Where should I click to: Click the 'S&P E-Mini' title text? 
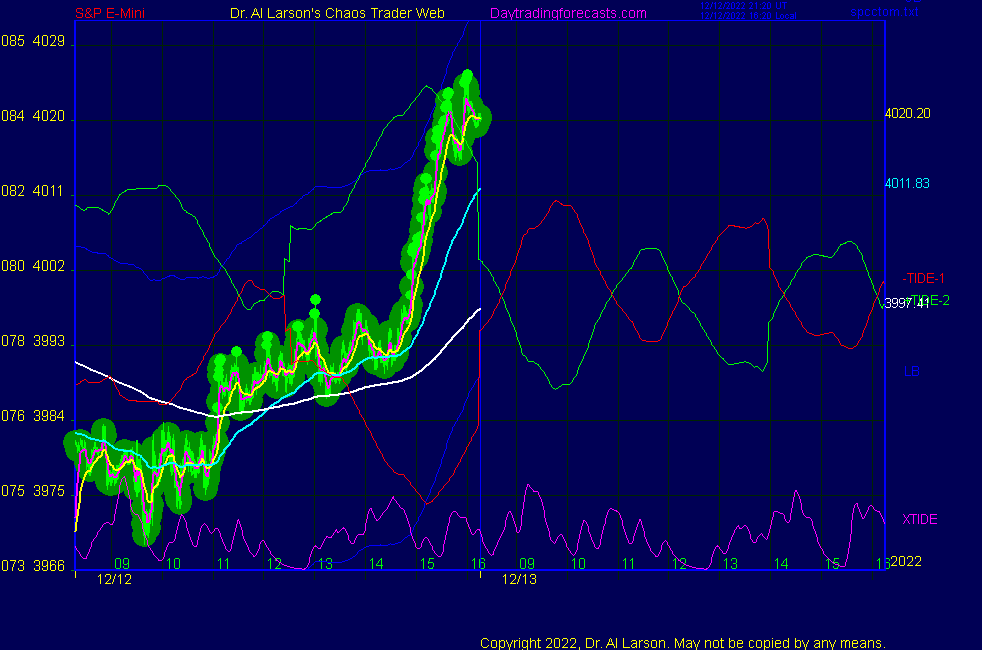tap(110, 13)
